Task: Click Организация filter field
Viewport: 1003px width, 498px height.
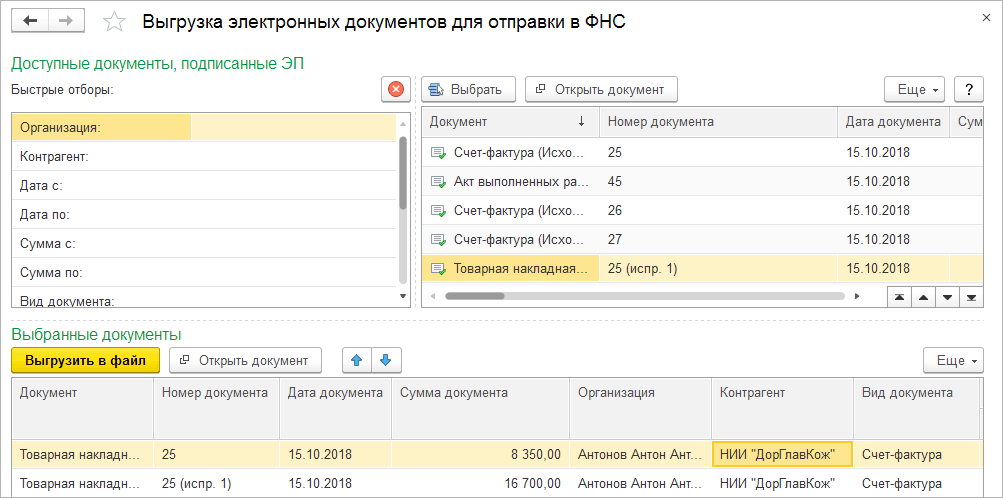Action: pyautogui.click(x=295, y=128)
